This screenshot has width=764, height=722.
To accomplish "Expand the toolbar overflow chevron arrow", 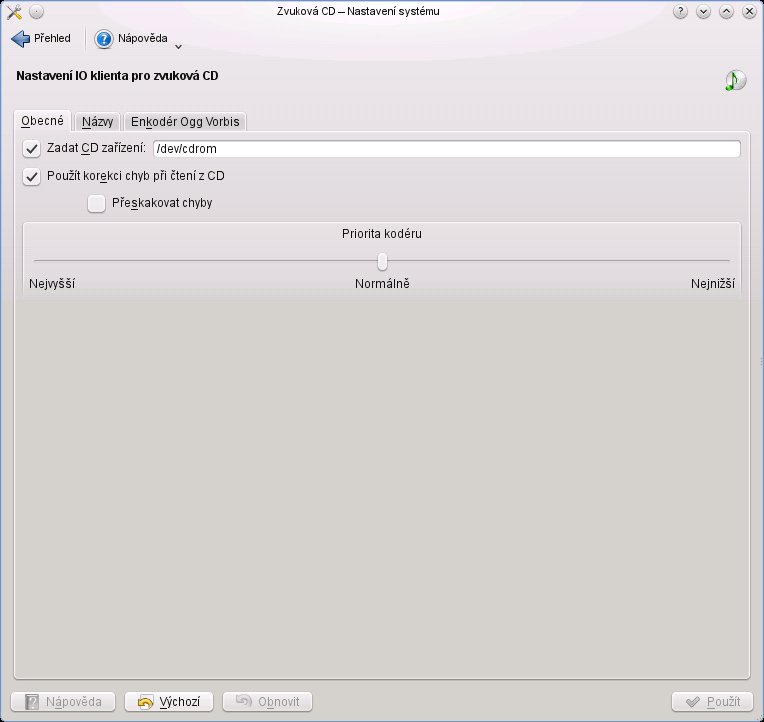I will point(178,47).
